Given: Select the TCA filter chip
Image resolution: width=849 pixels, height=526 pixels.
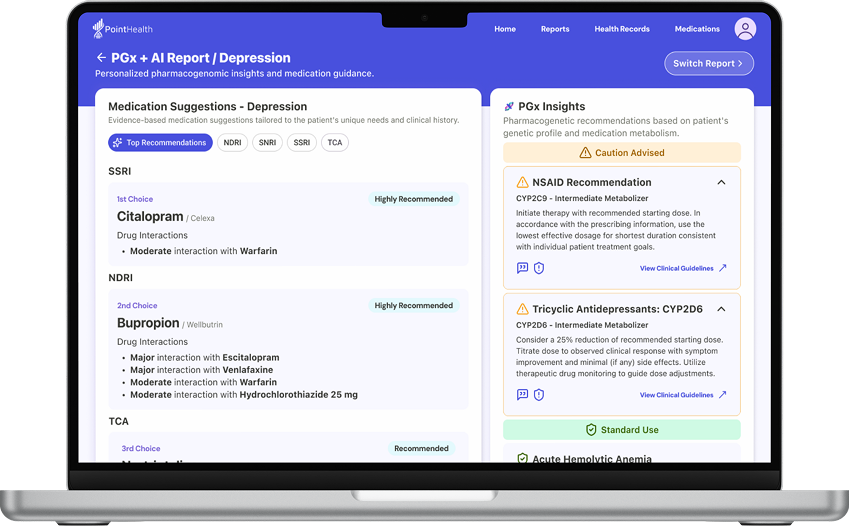Looking at the screenshot, I should coord(335,142).
